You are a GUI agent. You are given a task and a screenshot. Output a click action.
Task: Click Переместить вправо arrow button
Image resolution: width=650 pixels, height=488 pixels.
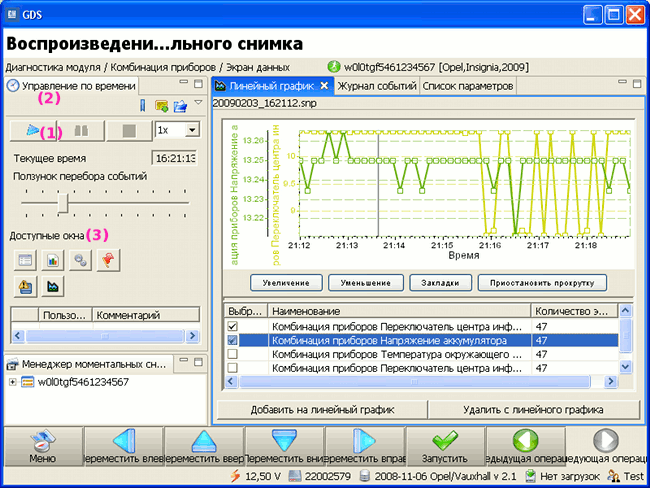(x=365, y=447)
